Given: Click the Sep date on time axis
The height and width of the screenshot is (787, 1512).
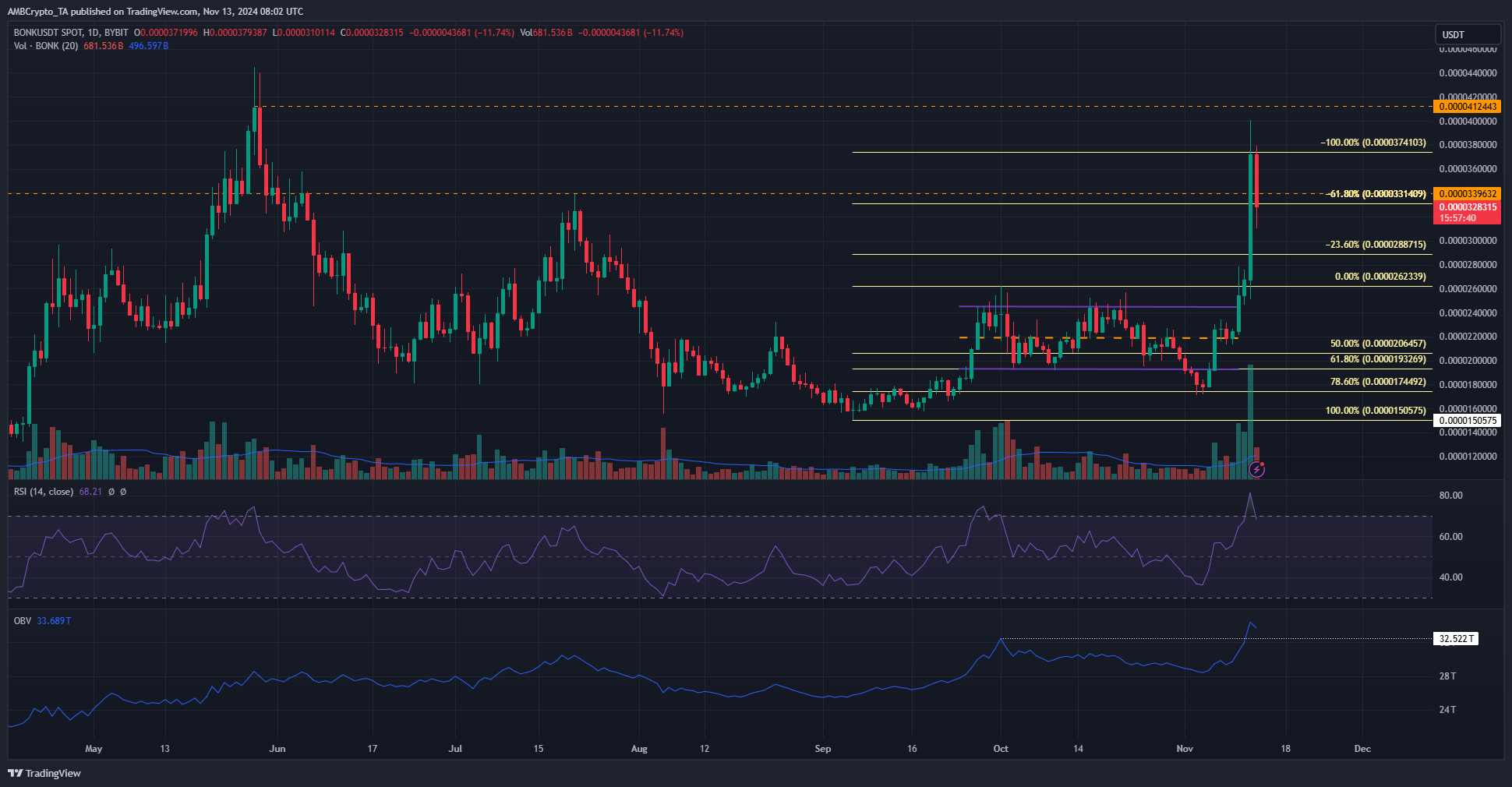Looking at the screenshot, I should [x=823, y=749].
